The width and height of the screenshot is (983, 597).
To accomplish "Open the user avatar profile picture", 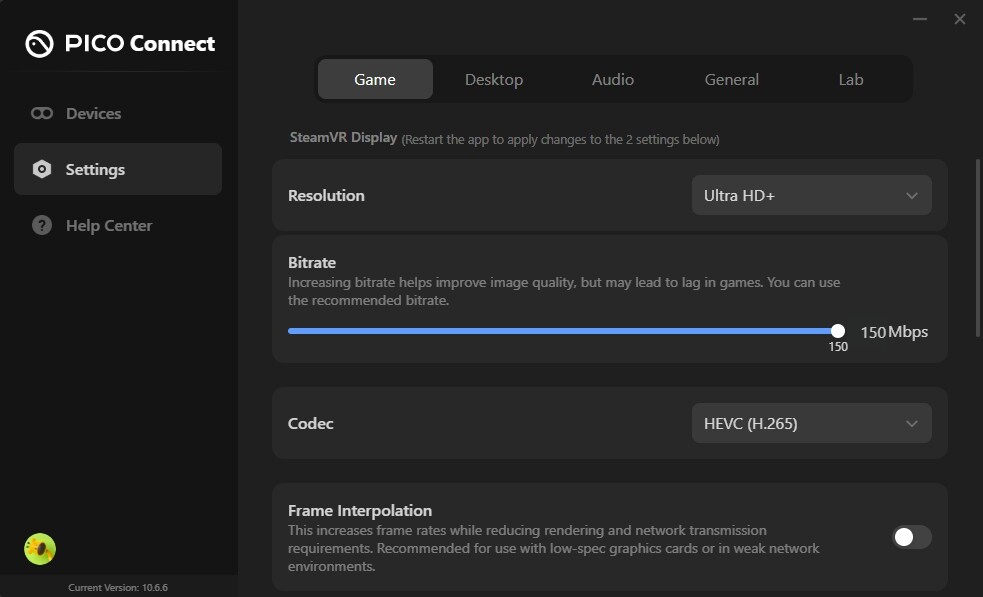I will 40,549.
